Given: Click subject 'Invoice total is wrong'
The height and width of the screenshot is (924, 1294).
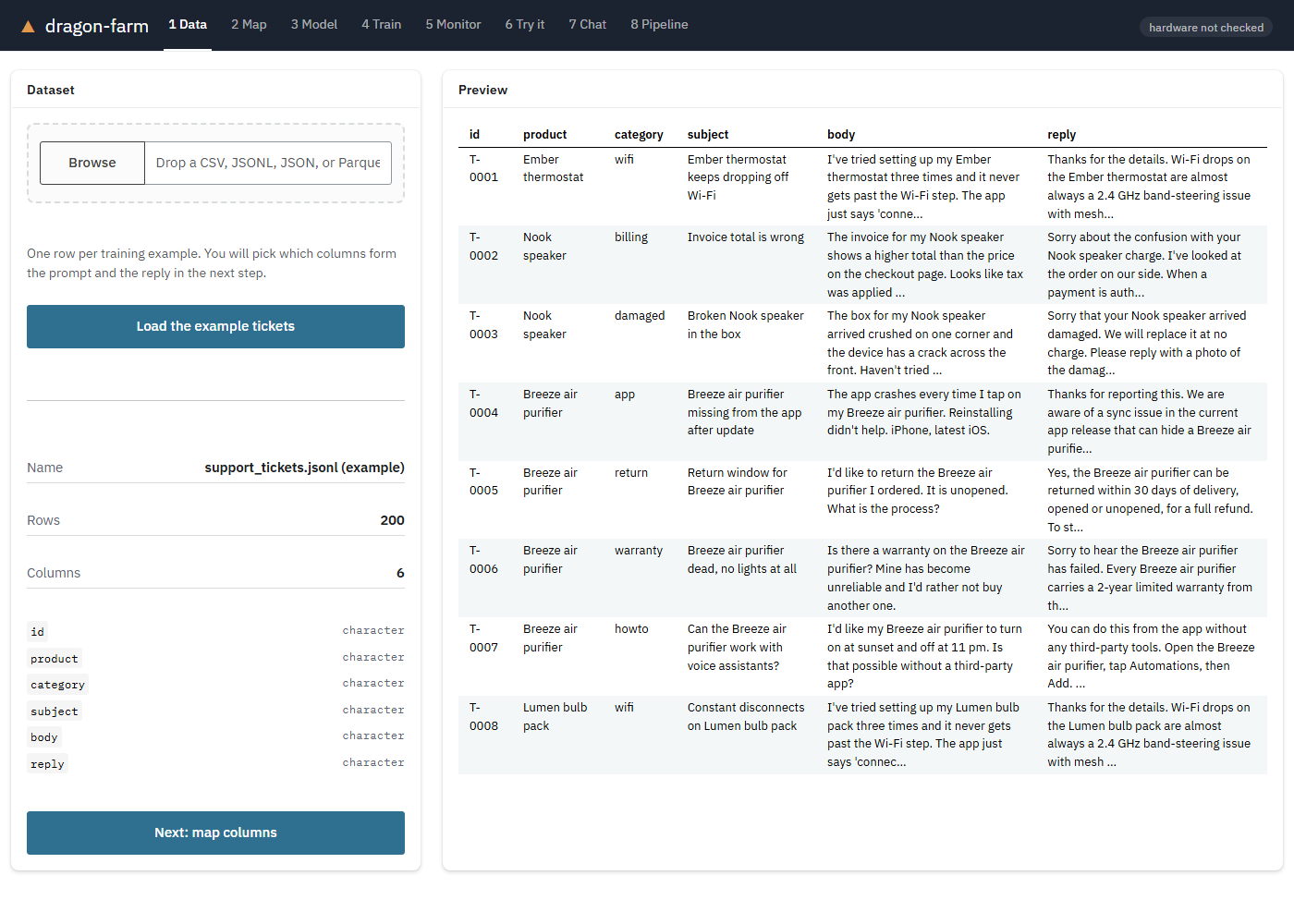Looking at the screenshot, I should (746, 237).
